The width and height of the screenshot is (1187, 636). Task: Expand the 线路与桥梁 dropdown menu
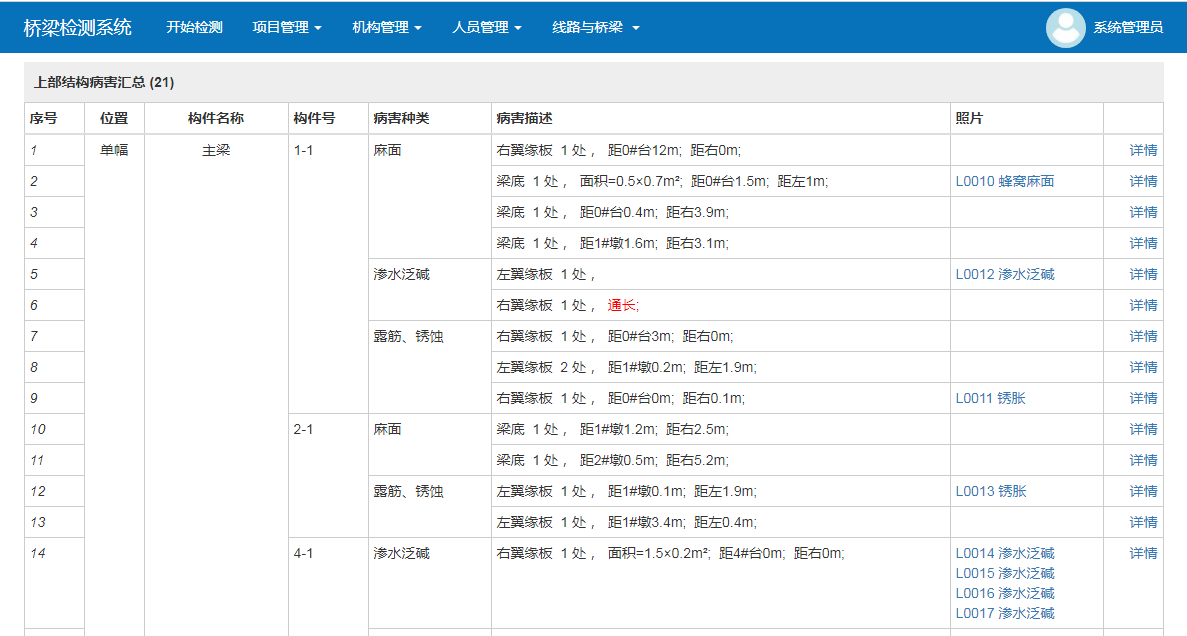pyautogui.click(x=595, y=28)
